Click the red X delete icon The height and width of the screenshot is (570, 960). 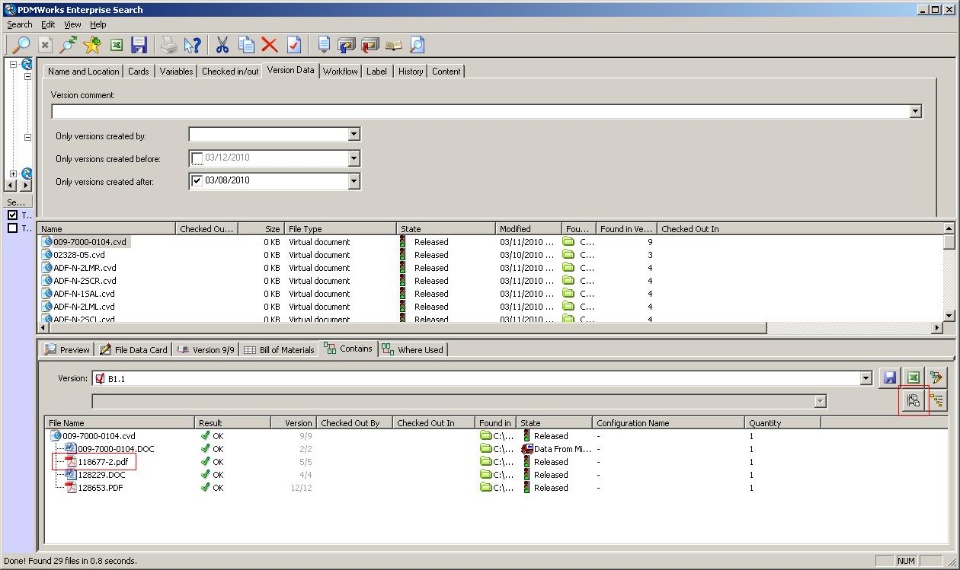pyautogui.click(x=269, y=45)
